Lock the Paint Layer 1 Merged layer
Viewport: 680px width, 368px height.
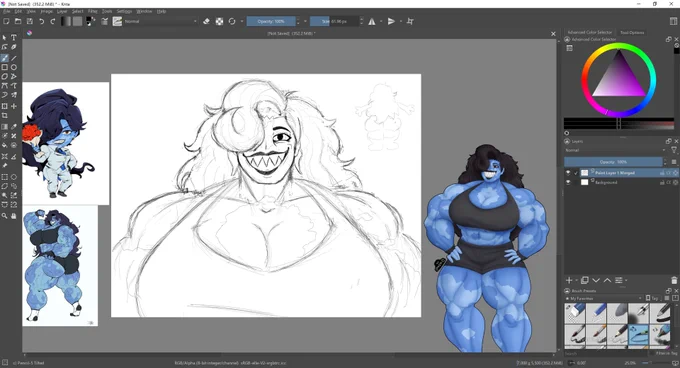tap(662, 173)
